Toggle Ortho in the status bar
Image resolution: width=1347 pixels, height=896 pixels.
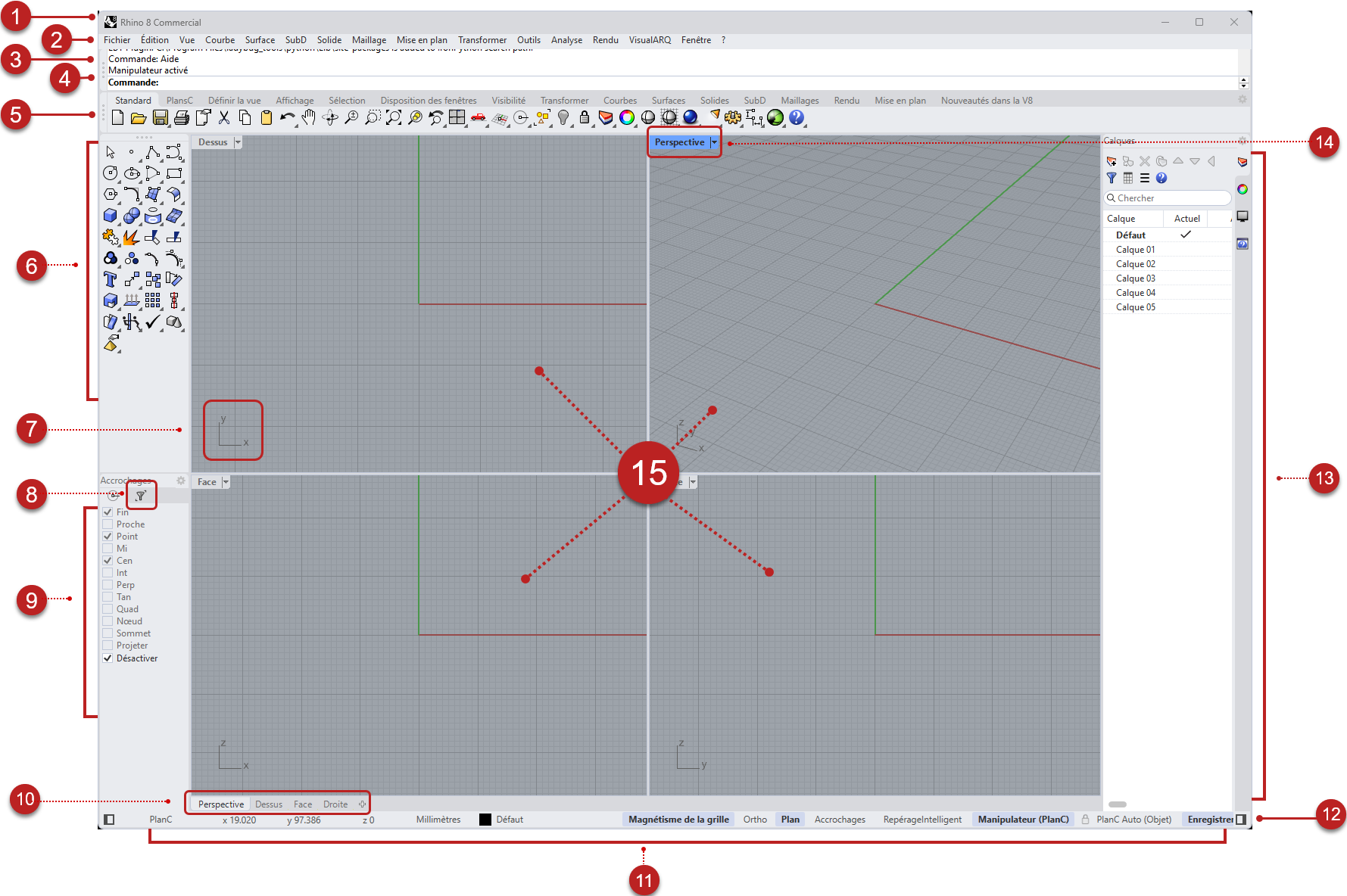755,820
